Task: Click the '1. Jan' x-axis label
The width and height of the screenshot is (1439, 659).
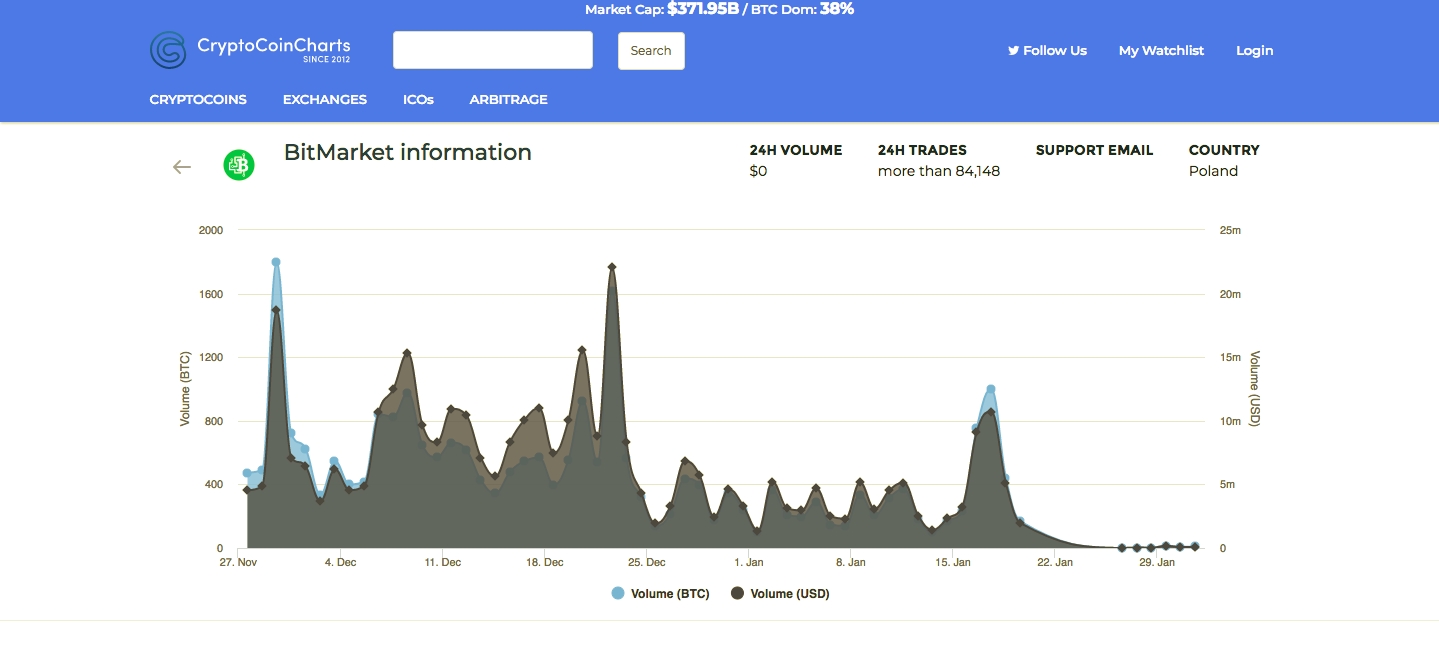Action: [x=749, y=562]
